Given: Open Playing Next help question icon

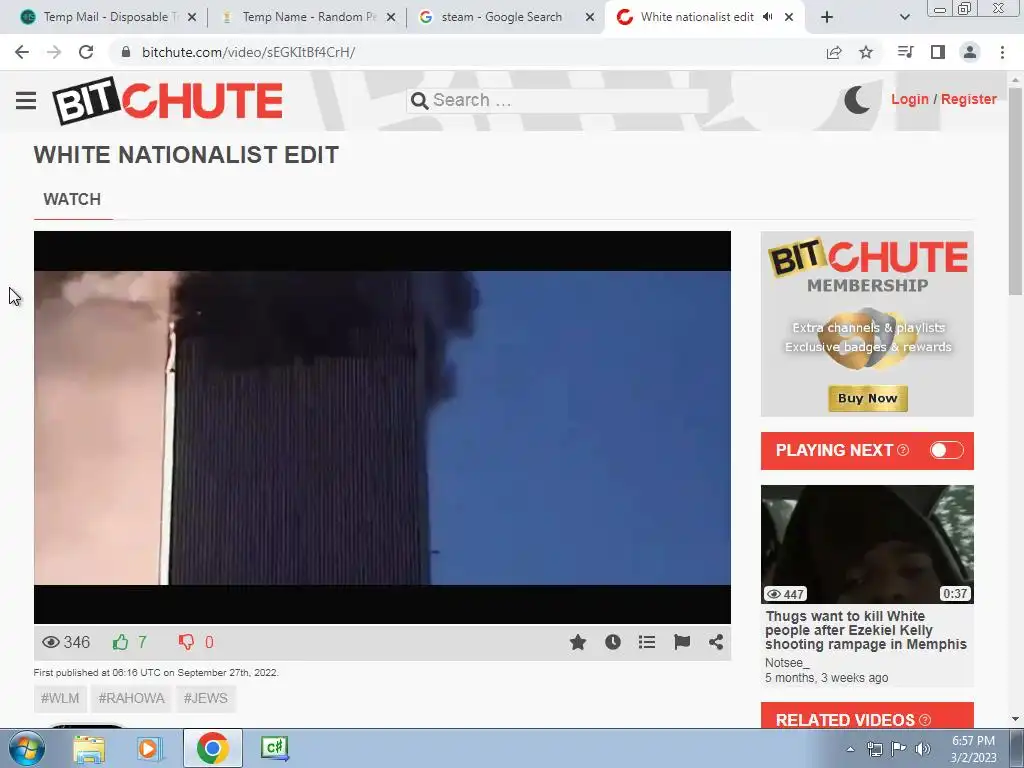Looking at the screenshot, I should point(903,450).
